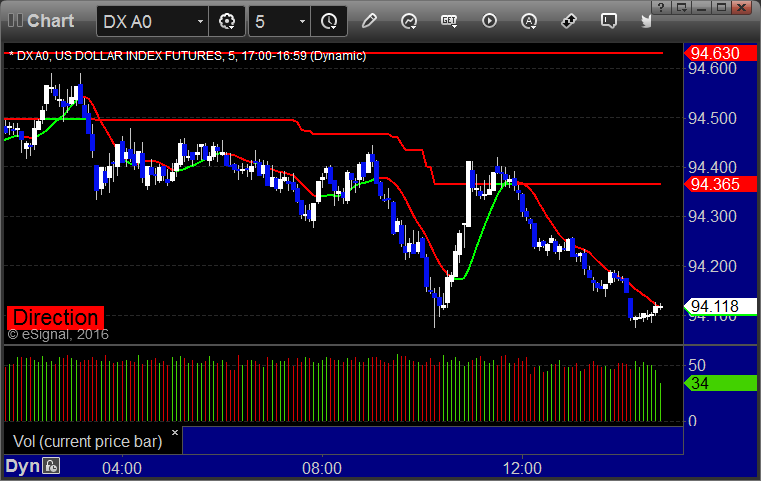Click the red Direction label
This screenshot has width=761, height=481.
pos(55,317)
